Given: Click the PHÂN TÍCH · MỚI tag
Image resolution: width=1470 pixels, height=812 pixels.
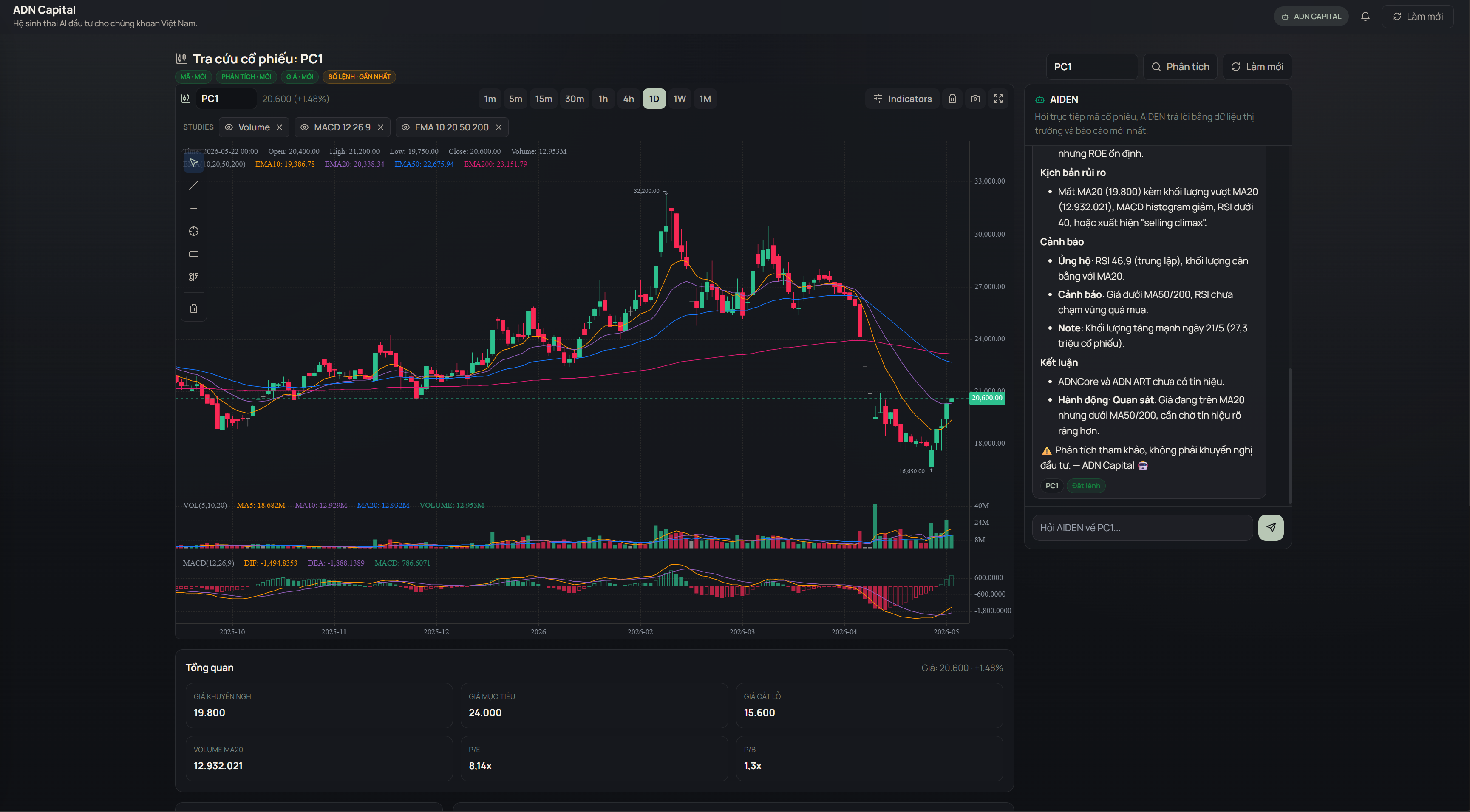Looking at the screenshot, I should coord(246,76).
